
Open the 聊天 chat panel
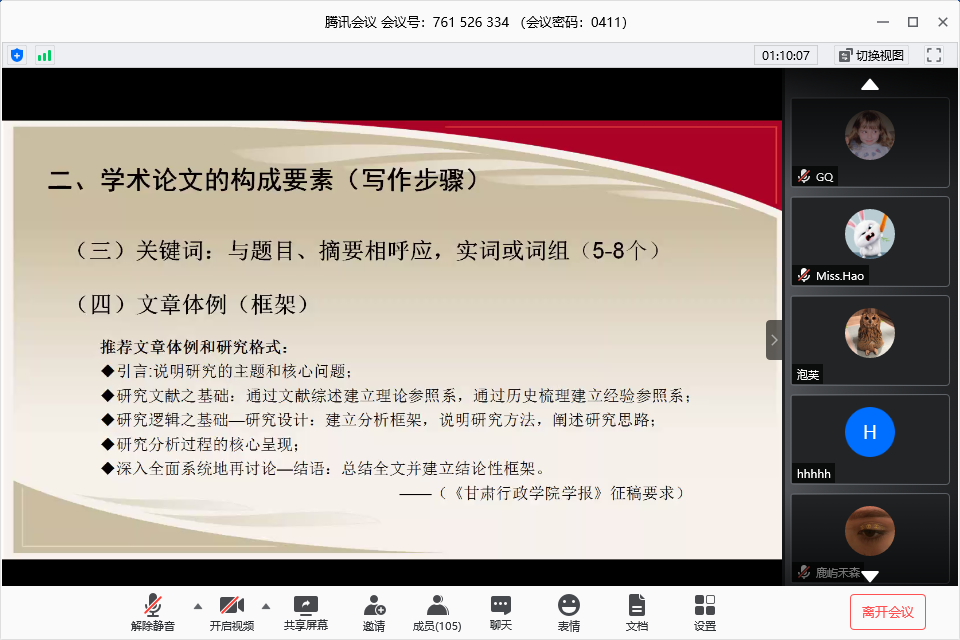point(501,612)
